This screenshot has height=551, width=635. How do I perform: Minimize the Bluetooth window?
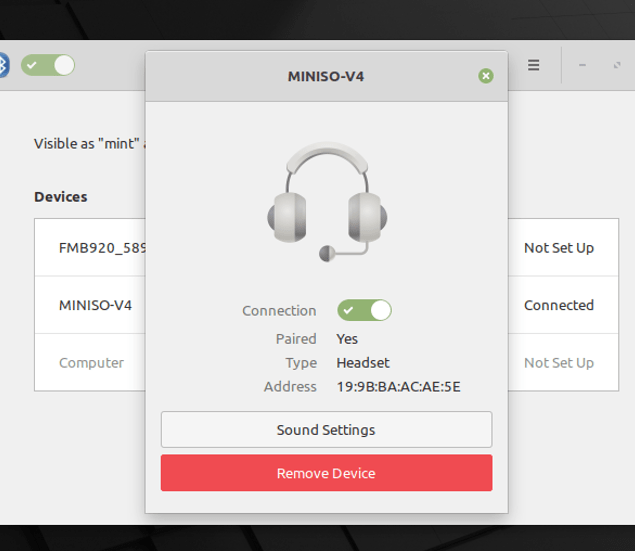tap(582, 65)
